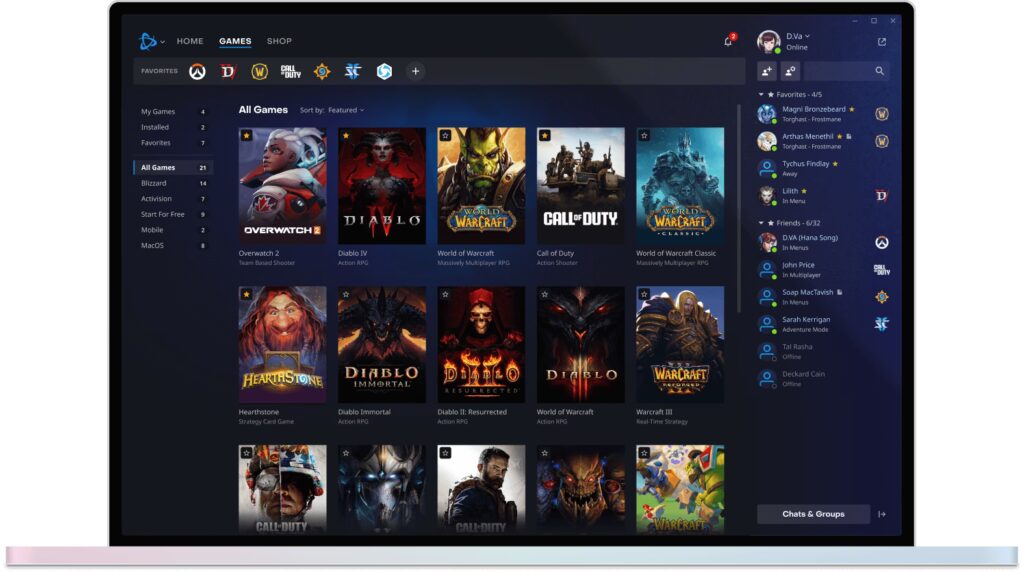Select the StarCraft icon in favorites bar
Viewport: 1024px width, 572px height.
352,71
